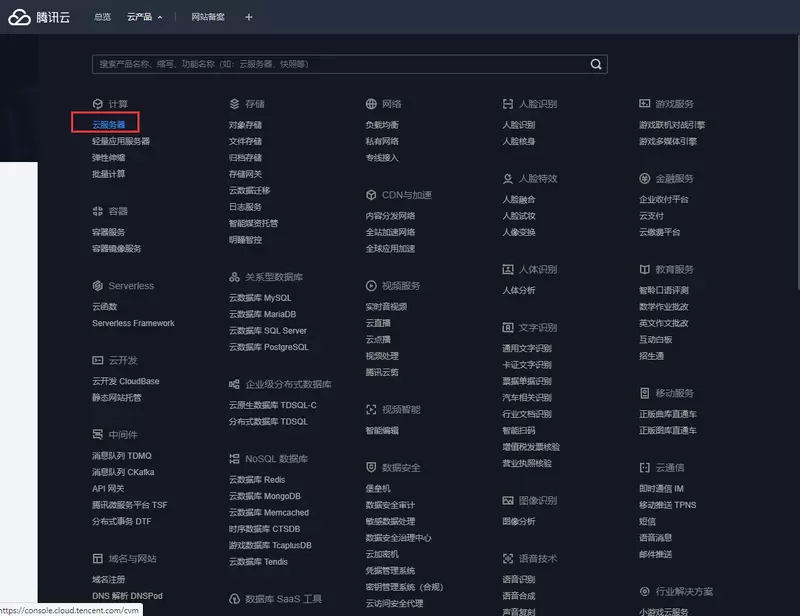This screenshot has width=800, height=616.
Task: Open 云数据库 Redis link
Action: (257, 480)
